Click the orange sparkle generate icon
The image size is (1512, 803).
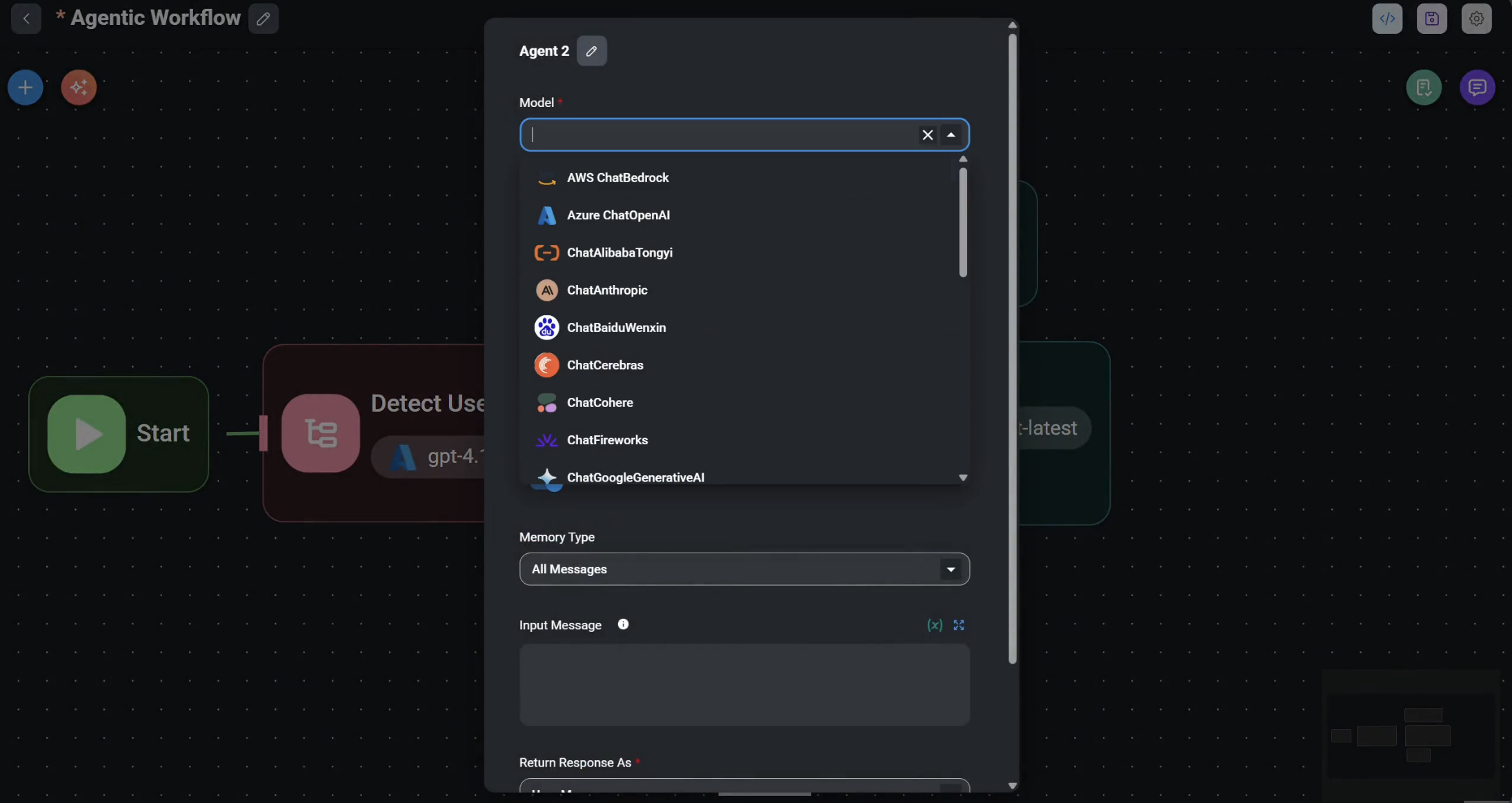(x=79, y=88)
